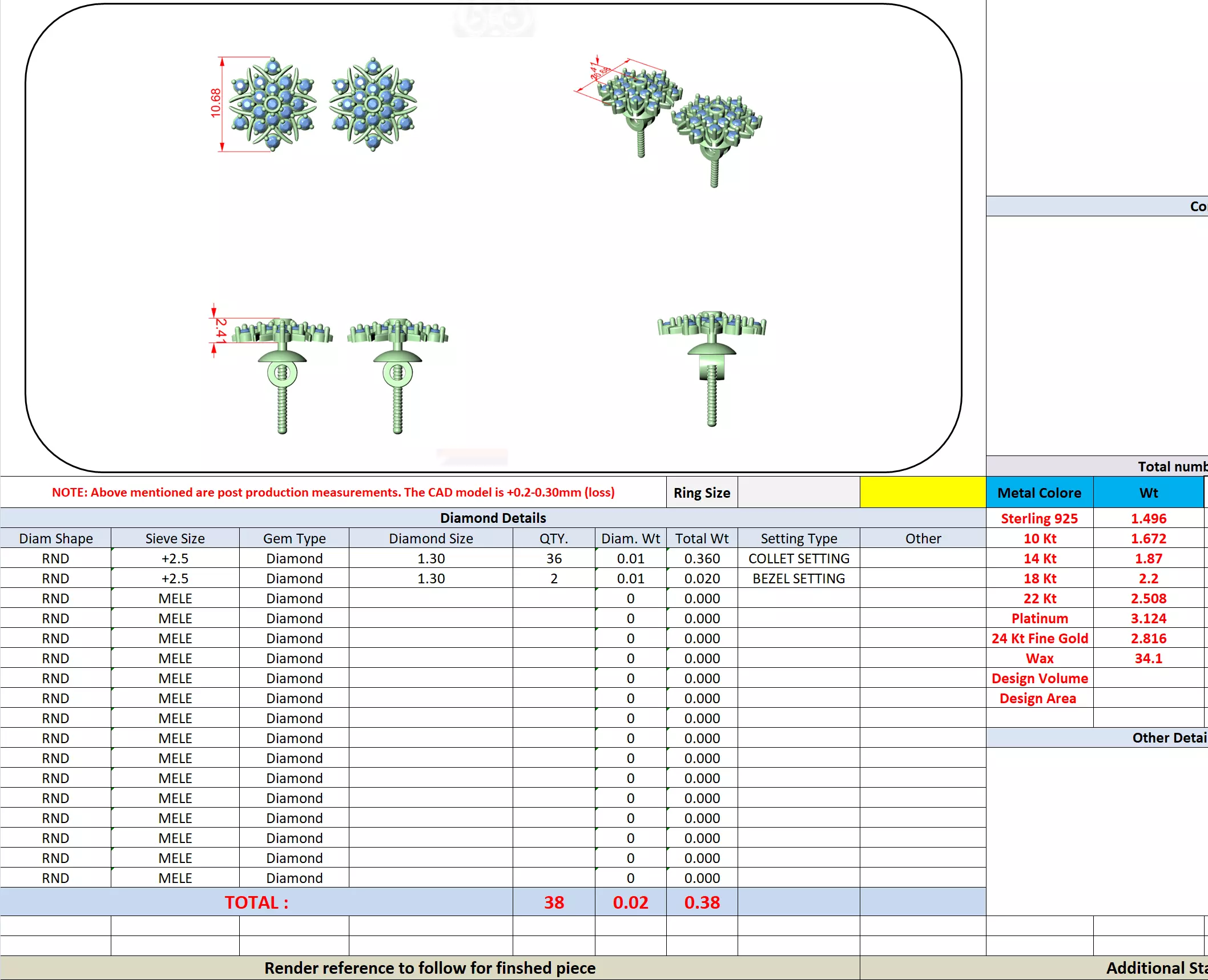The height and width of the screenshot is (980, 1208).
Task: Click the Diamond Details header
Action: click(x=493, y=518)
